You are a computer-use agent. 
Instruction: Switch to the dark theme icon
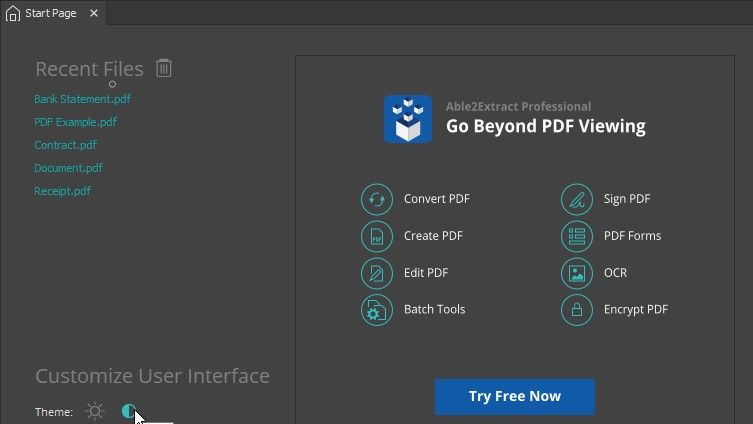click(128, 411)
